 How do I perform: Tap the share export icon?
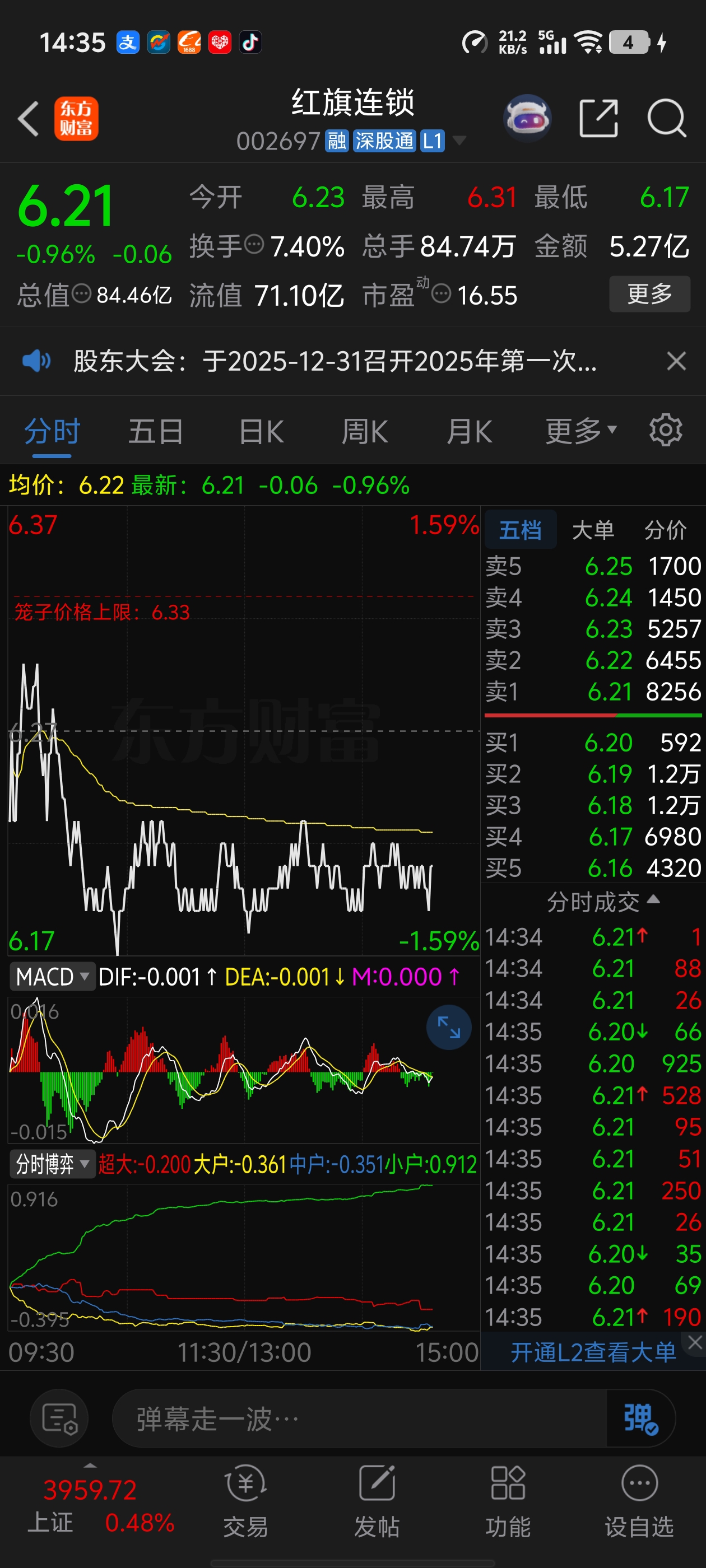[598, 118]
